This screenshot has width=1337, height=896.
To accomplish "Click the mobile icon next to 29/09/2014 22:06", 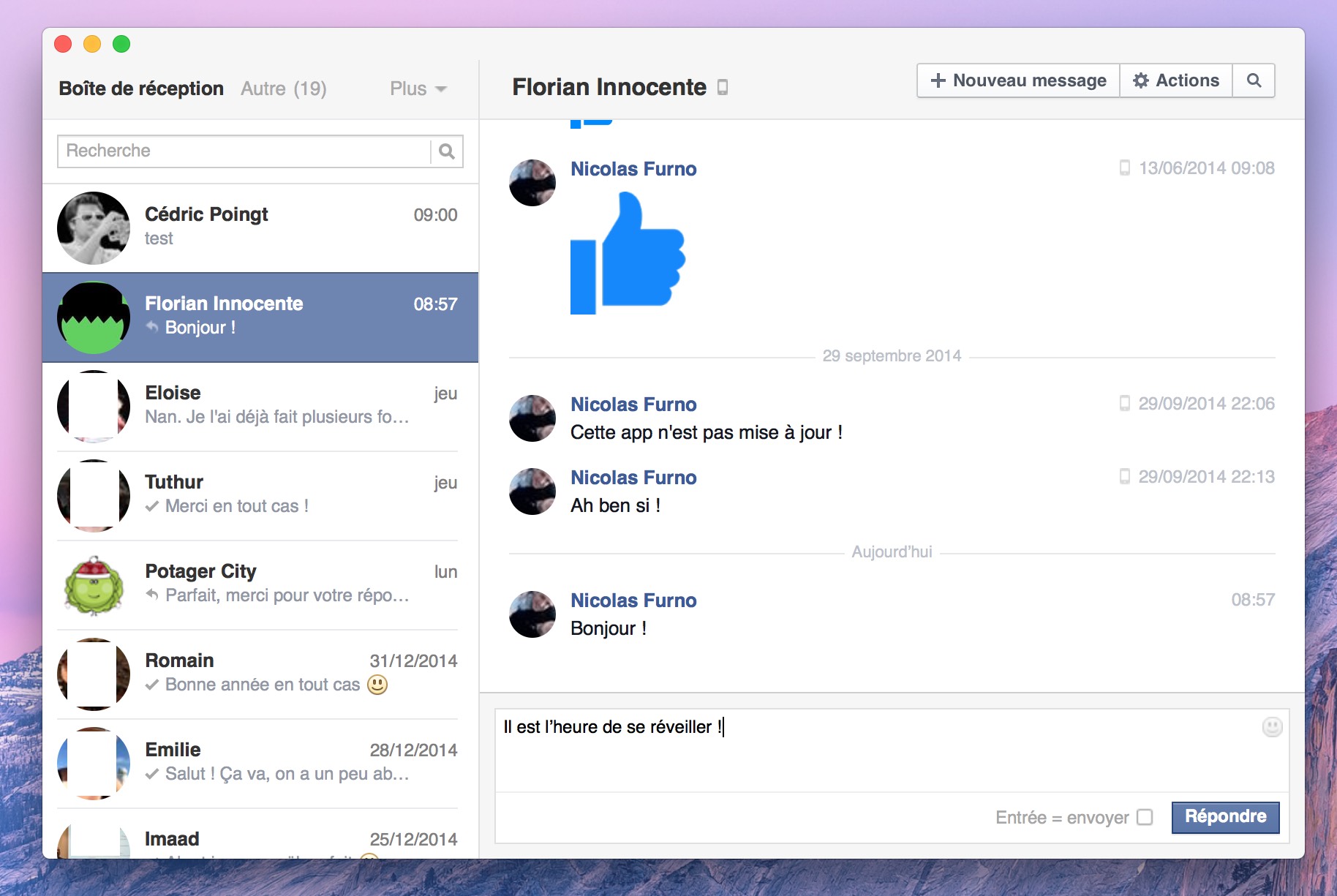I will click(1125, 404).
